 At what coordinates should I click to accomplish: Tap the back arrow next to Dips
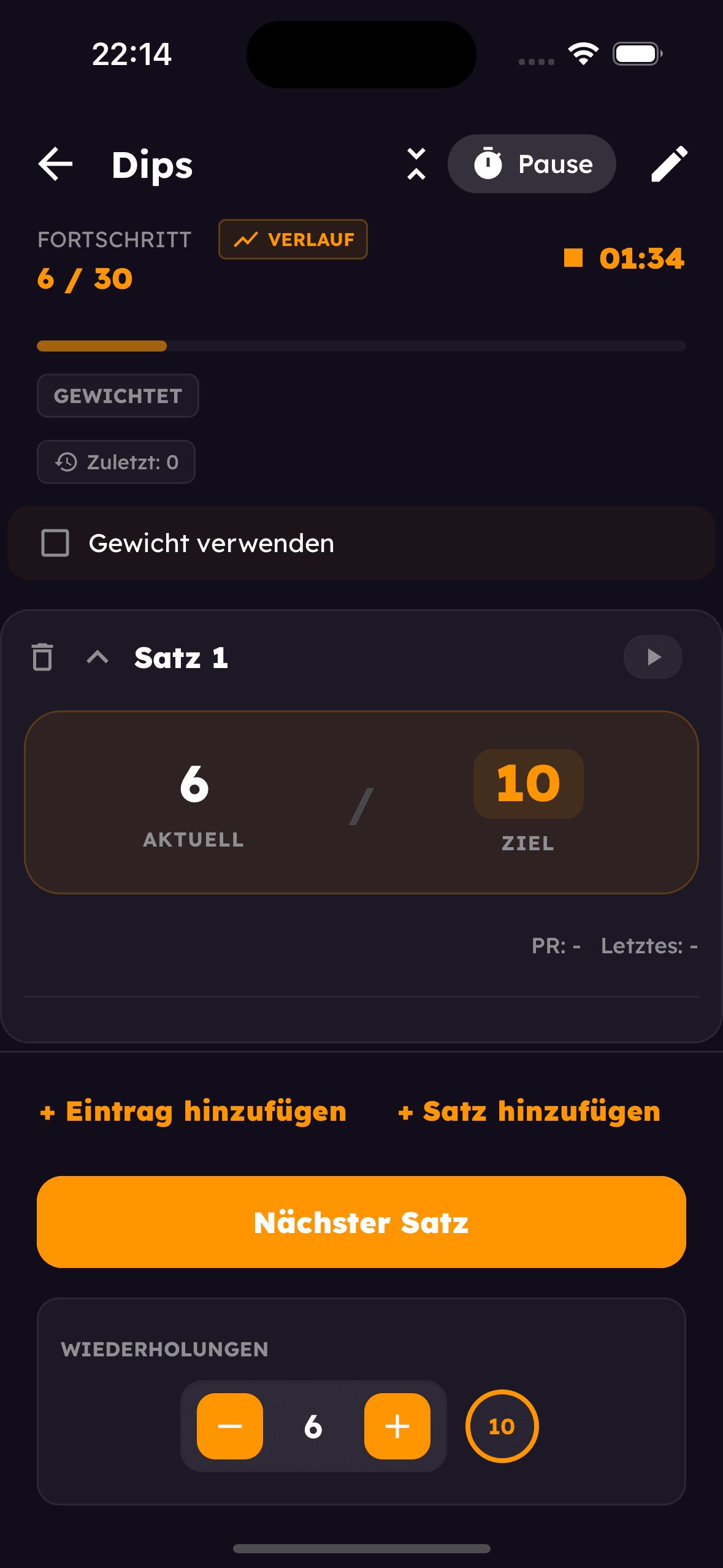[x=55, y=164]
